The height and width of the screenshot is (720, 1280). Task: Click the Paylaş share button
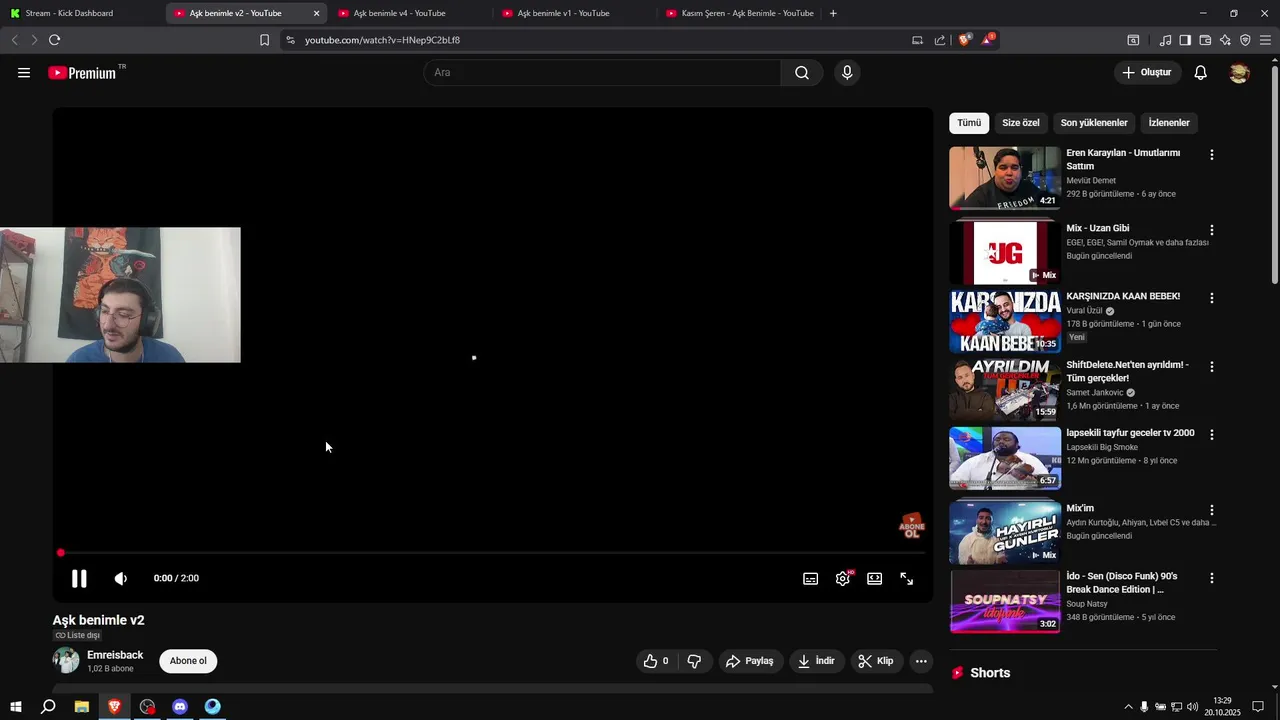point(750,661)
